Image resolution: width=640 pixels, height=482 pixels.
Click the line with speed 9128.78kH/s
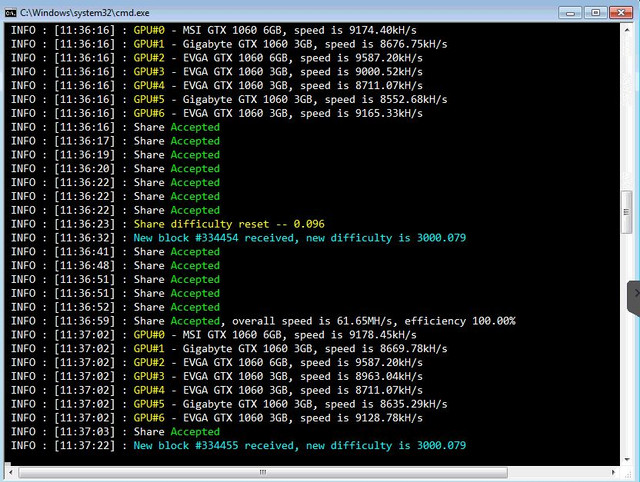[x=217, y=418]
